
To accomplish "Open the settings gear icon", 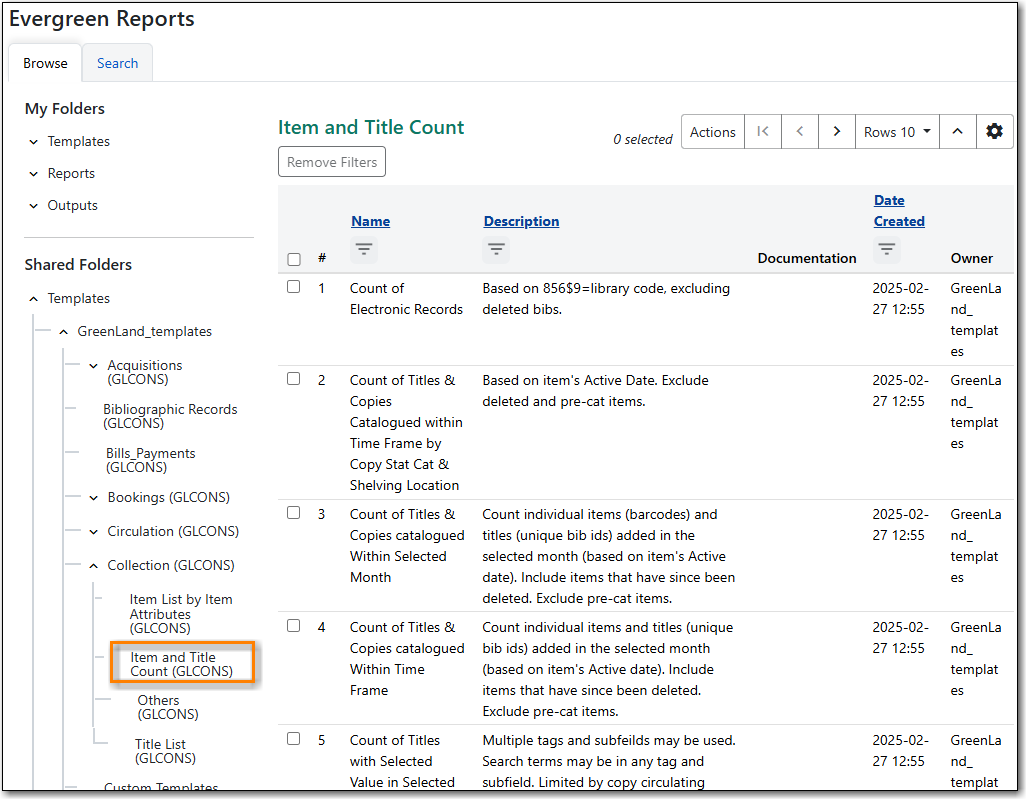I will click(x=994, y=131).
